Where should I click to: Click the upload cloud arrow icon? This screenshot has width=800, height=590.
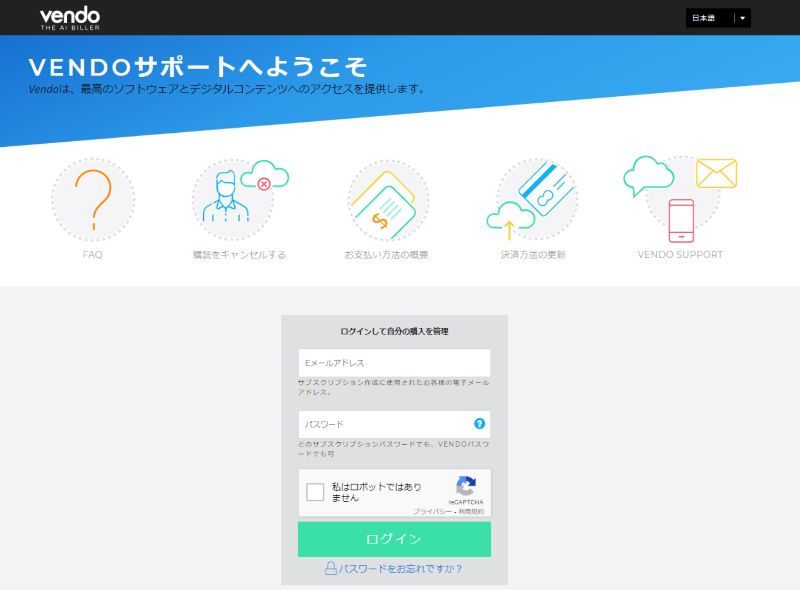point(510,220)
